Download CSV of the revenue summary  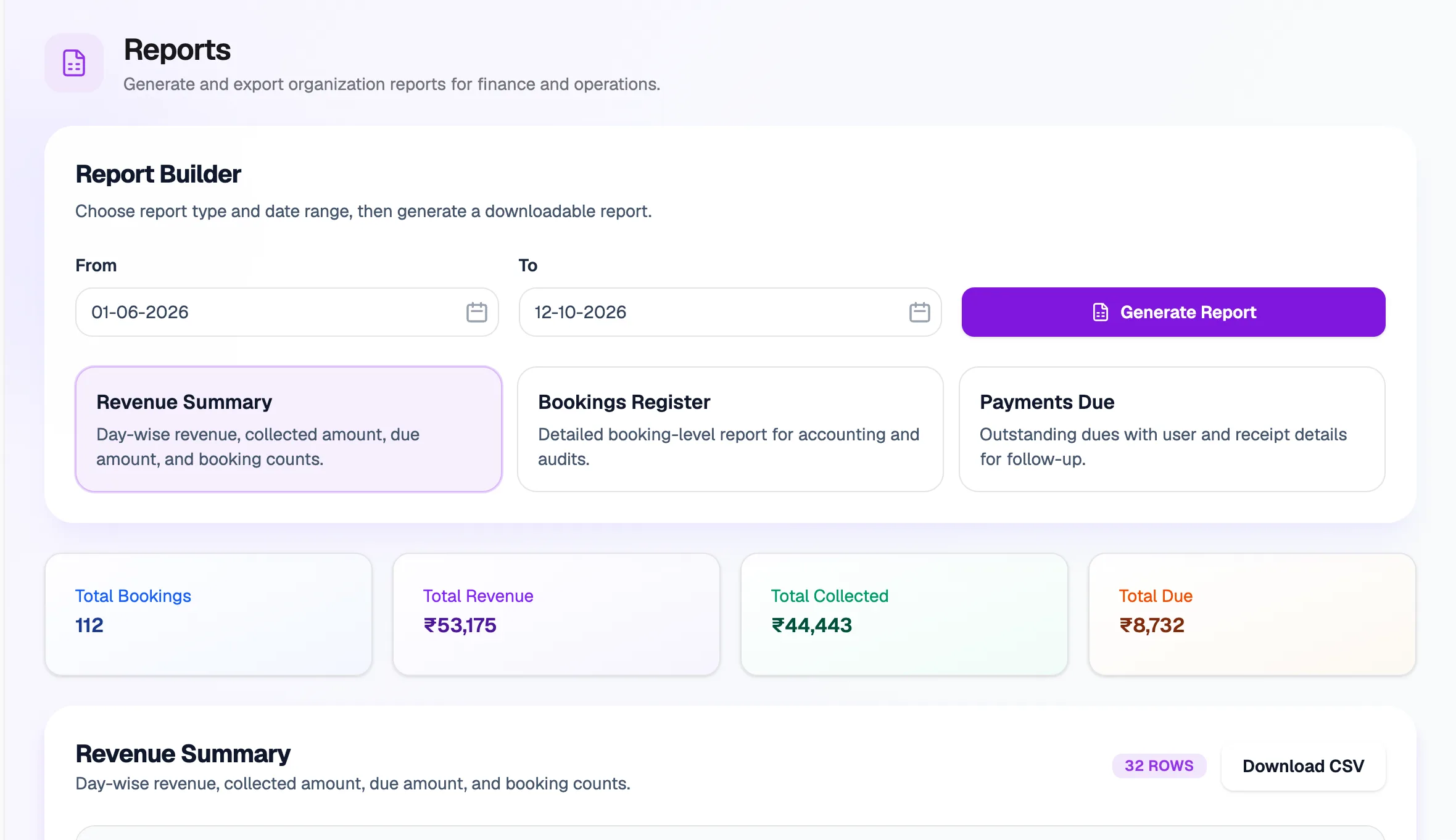(1303, 766)
